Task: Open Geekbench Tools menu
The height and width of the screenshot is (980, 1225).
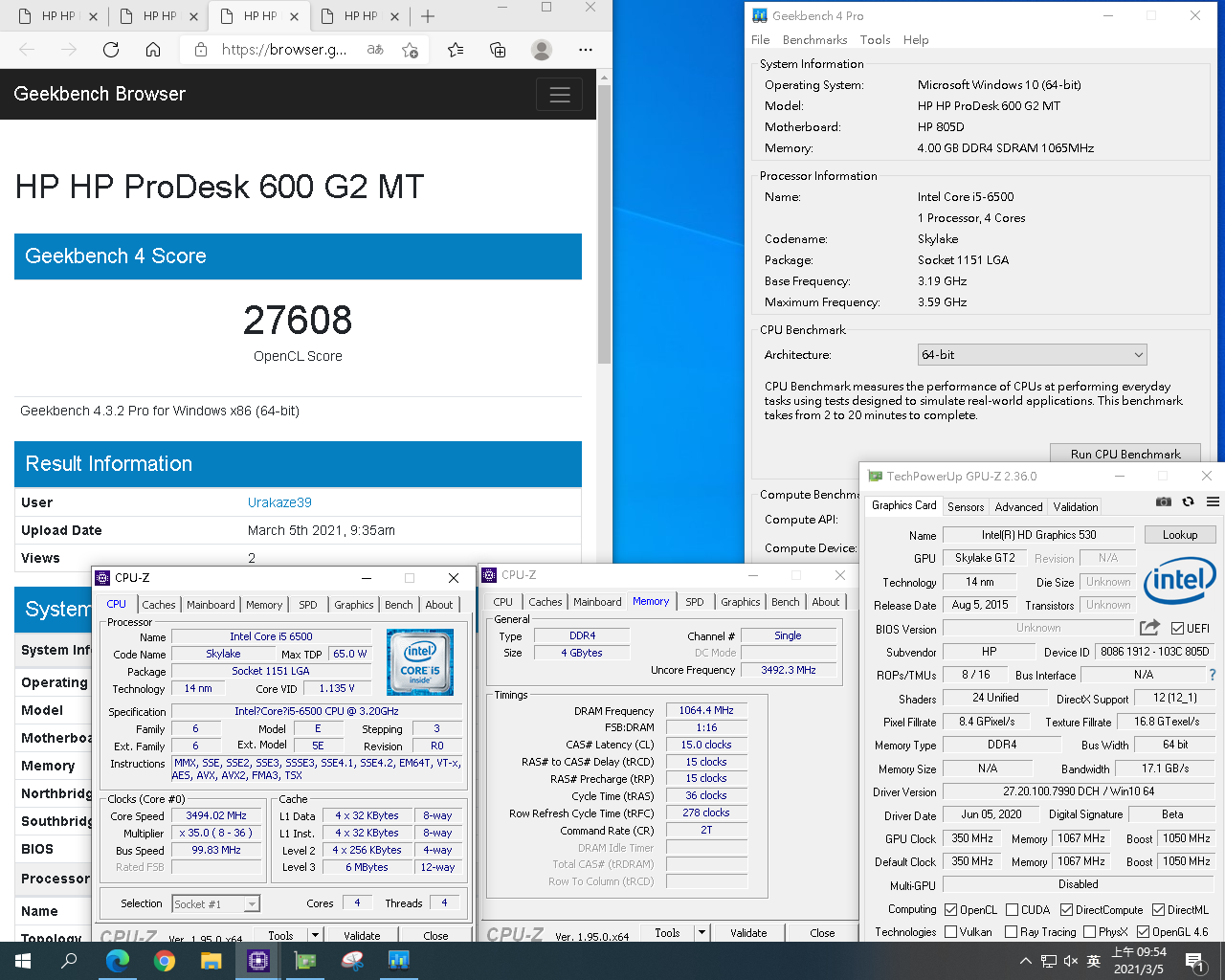Action: click(x=875, y=40)
